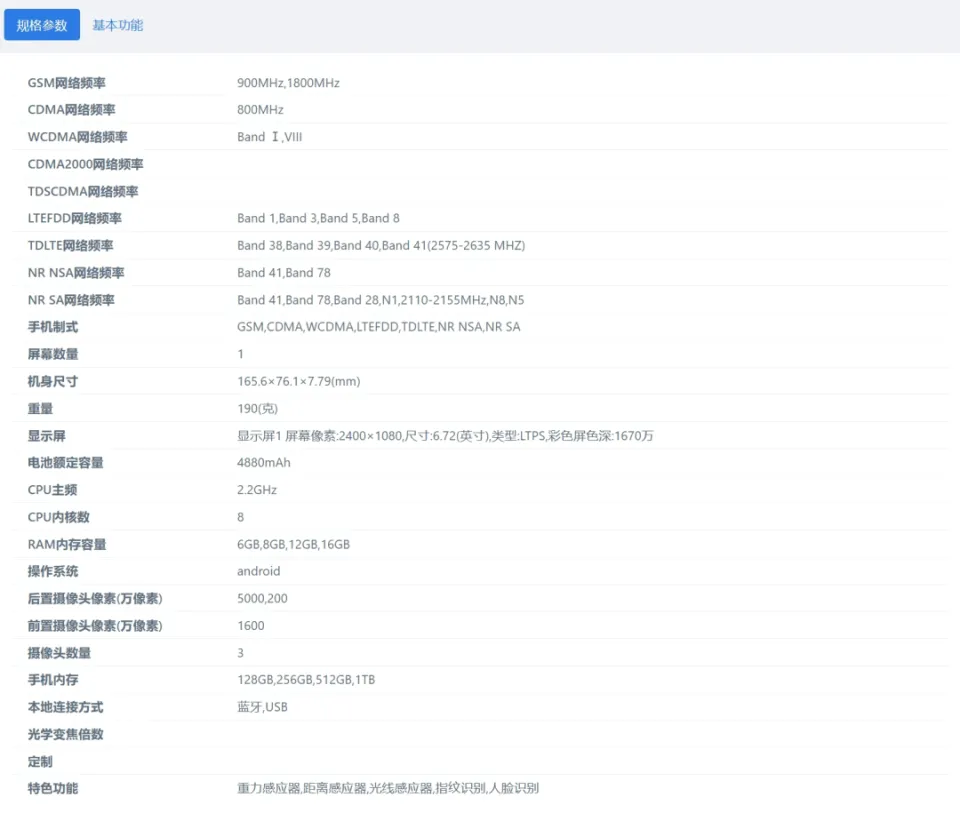Image resolution: width=960 pixels, height=821 pixels.
Task: Click the 手机内存 storage options text
Action: click(x=306, y=680)
